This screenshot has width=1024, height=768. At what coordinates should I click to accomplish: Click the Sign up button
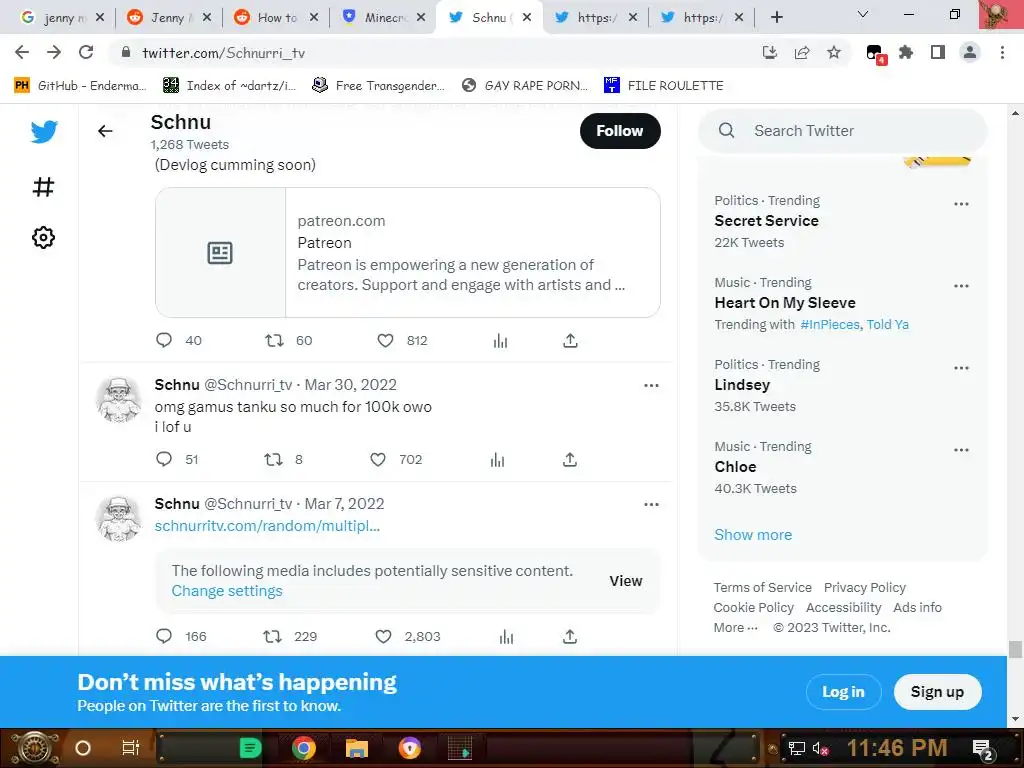(937, 692)
